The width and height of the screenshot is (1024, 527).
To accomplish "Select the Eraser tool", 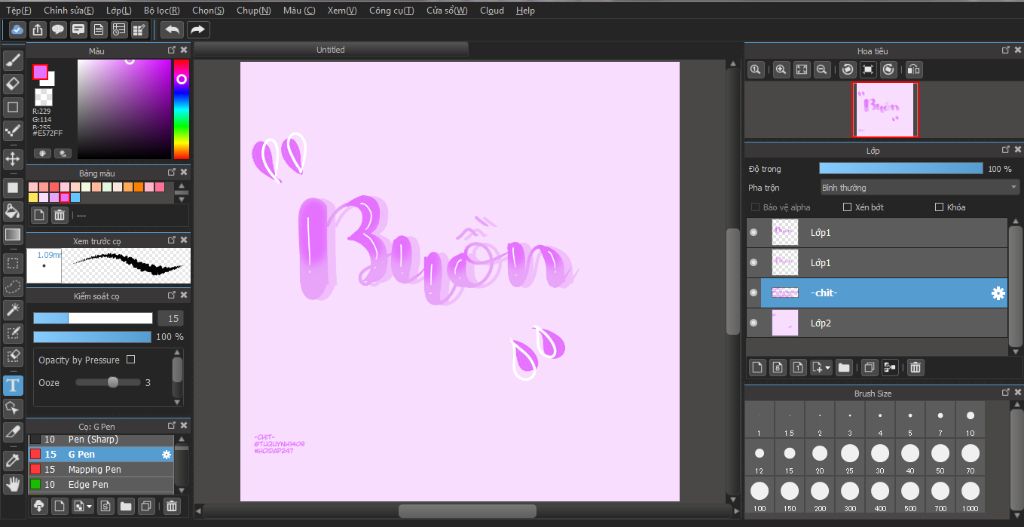I will [12, 84].
